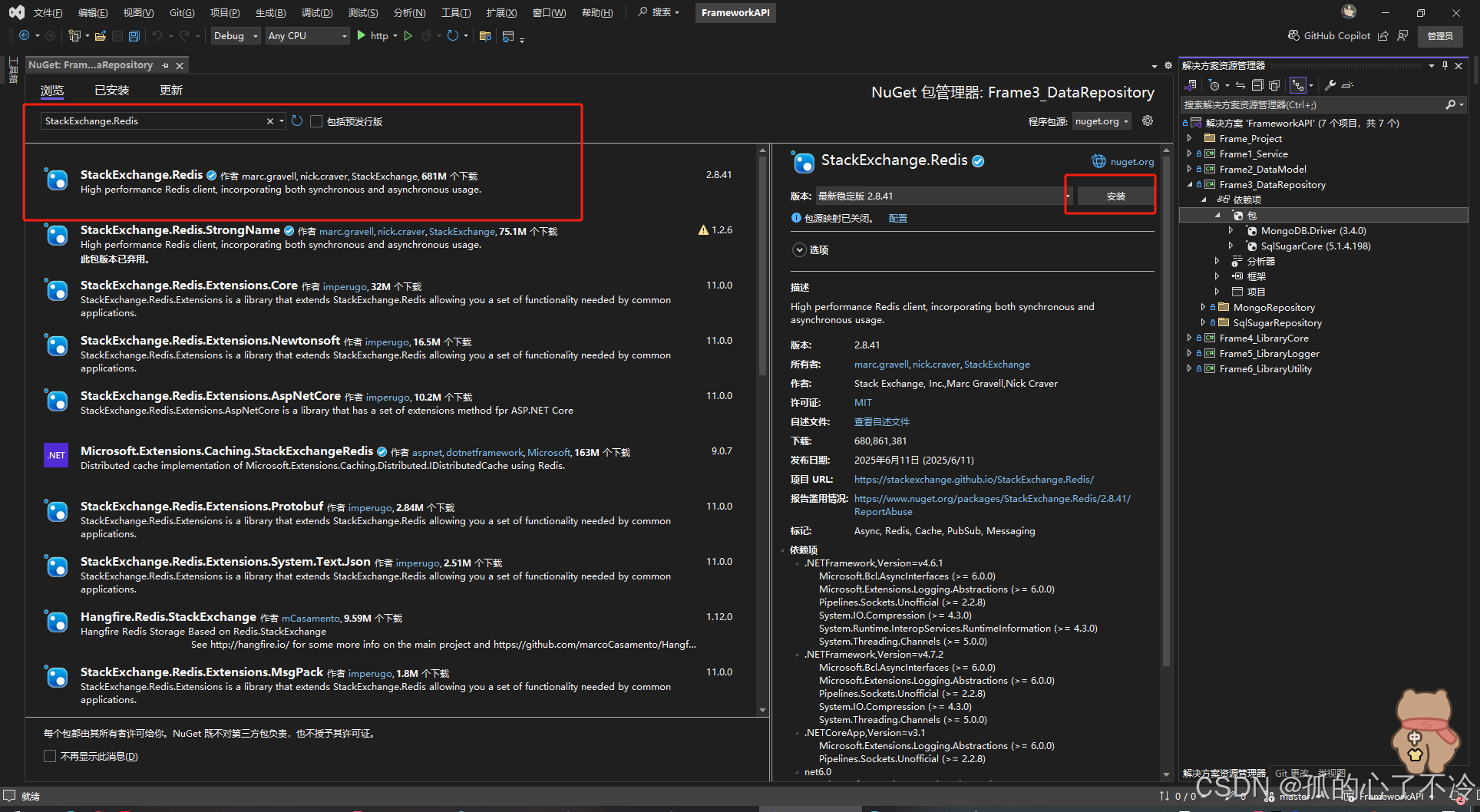Image resolution: width=1480 pixels, height=812 pixels.
Task: Open NuGet settings gear beside package source
Action: click(x=1148, y=121)
